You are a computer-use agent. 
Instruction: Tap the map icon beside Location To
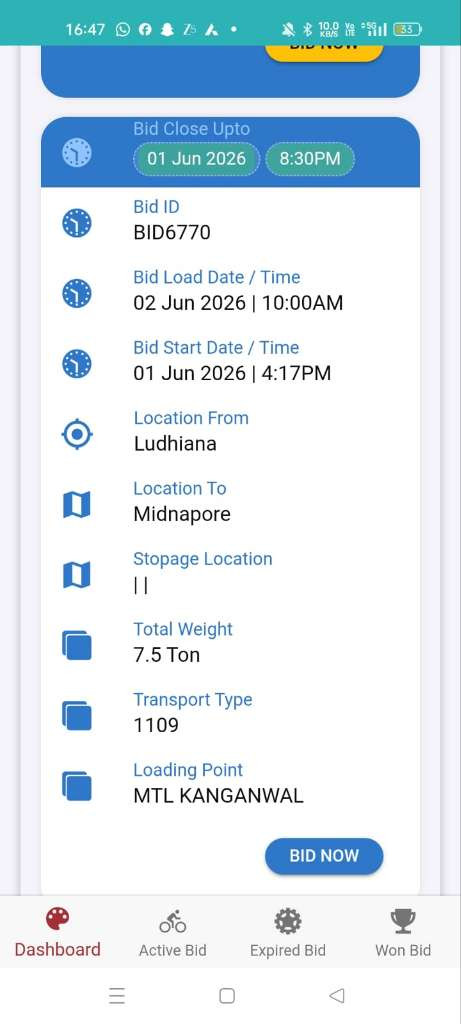(x=77, y=505)
